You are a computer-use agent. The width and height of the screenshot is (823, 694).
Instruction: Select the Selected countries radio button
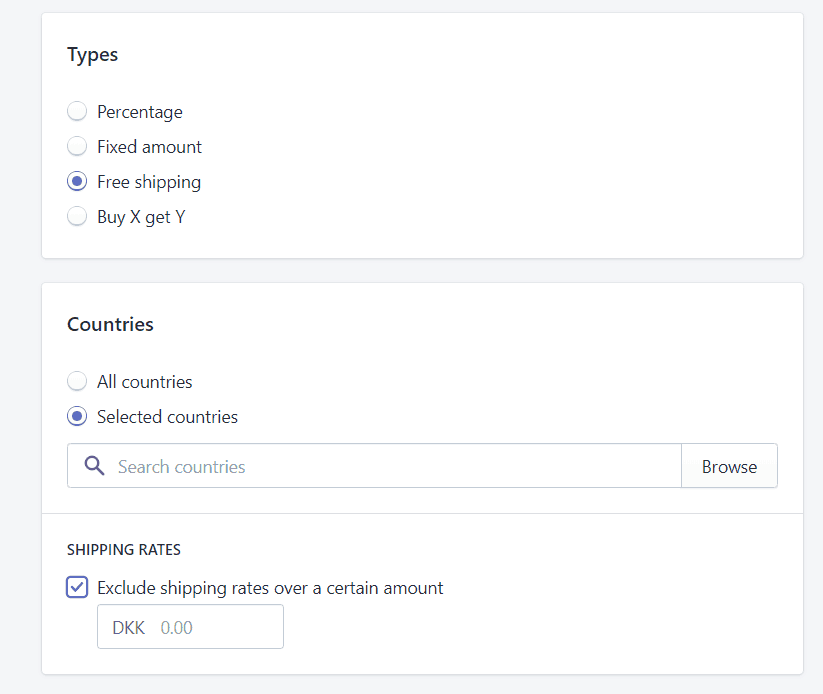point(77,416)
